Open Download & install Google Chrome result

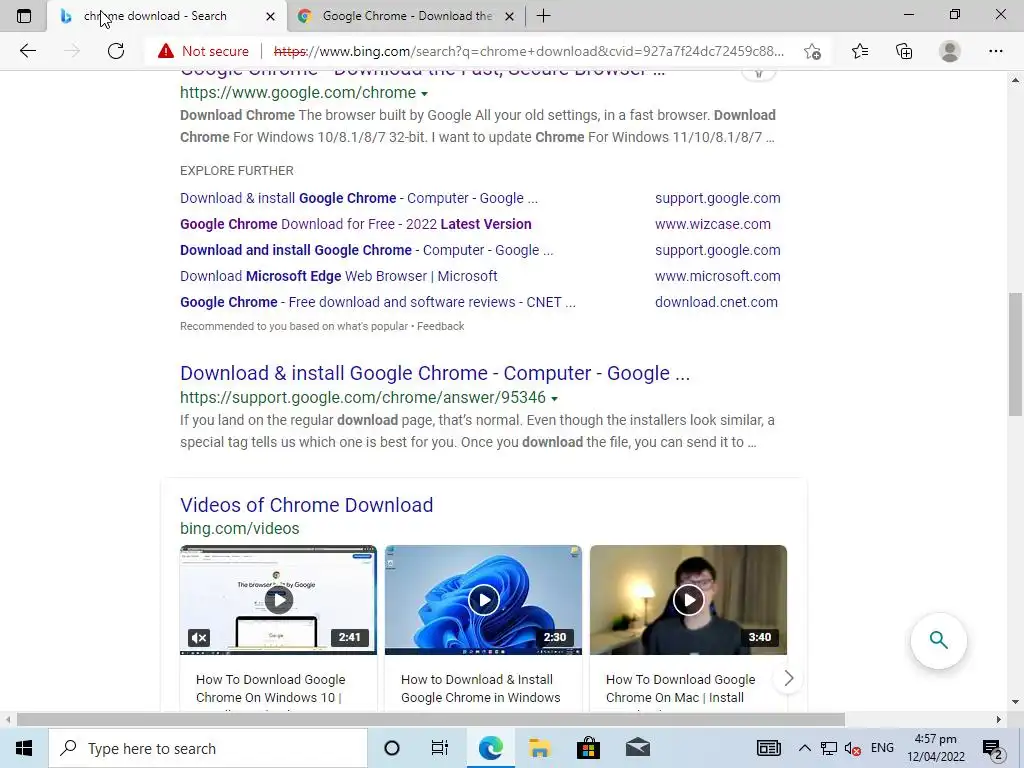tap(435, 373)
